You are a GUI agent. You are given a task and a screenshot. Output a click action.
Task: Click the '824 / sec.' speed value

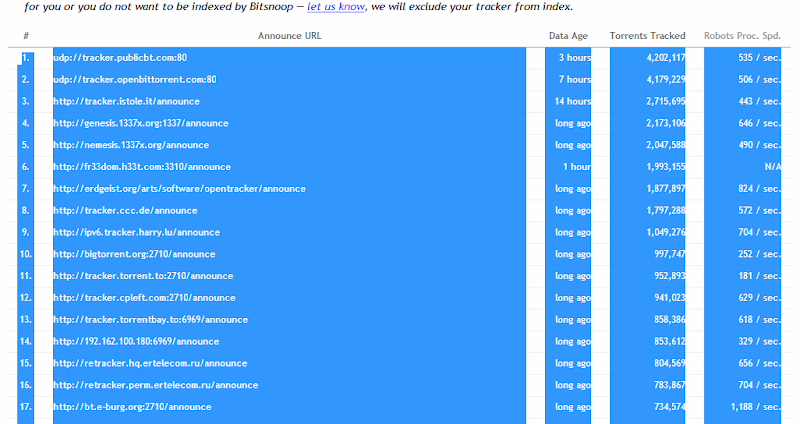click(759, 189)
